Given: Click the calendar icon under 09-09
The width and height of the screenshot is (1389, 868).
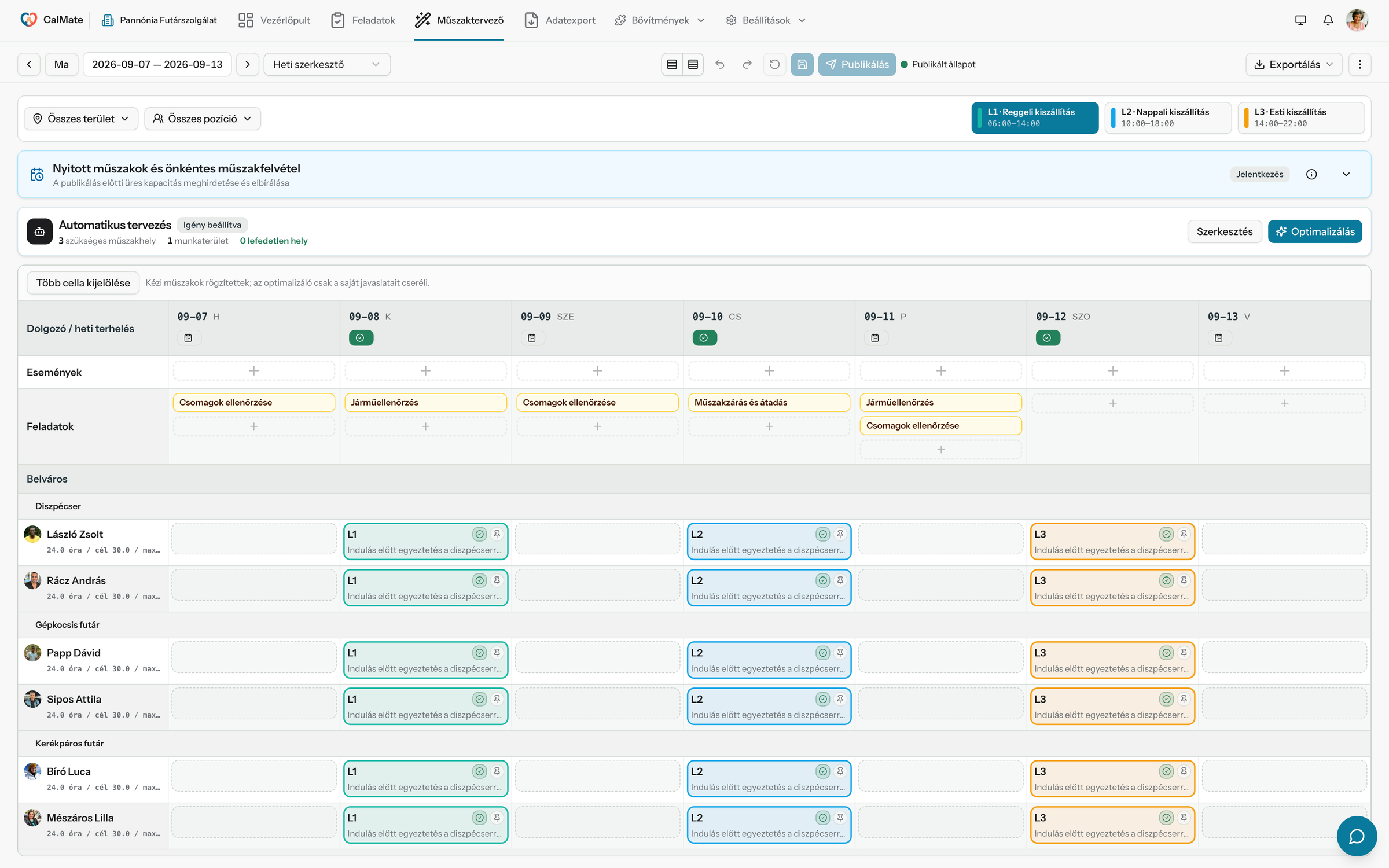Looking at the screenshot, I should (x=532, y=338).
